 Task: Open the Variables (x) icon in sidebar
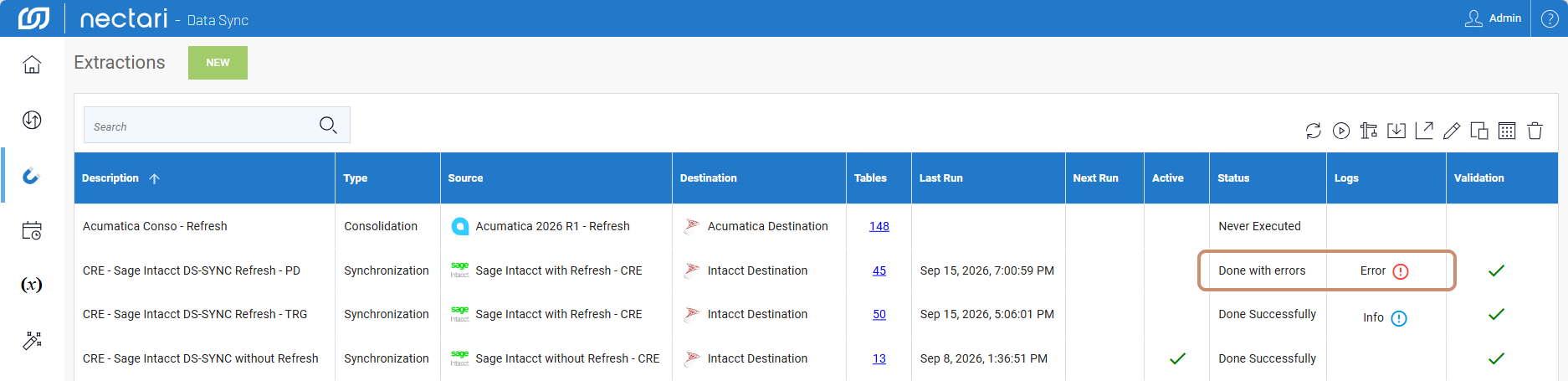(32, 285)
